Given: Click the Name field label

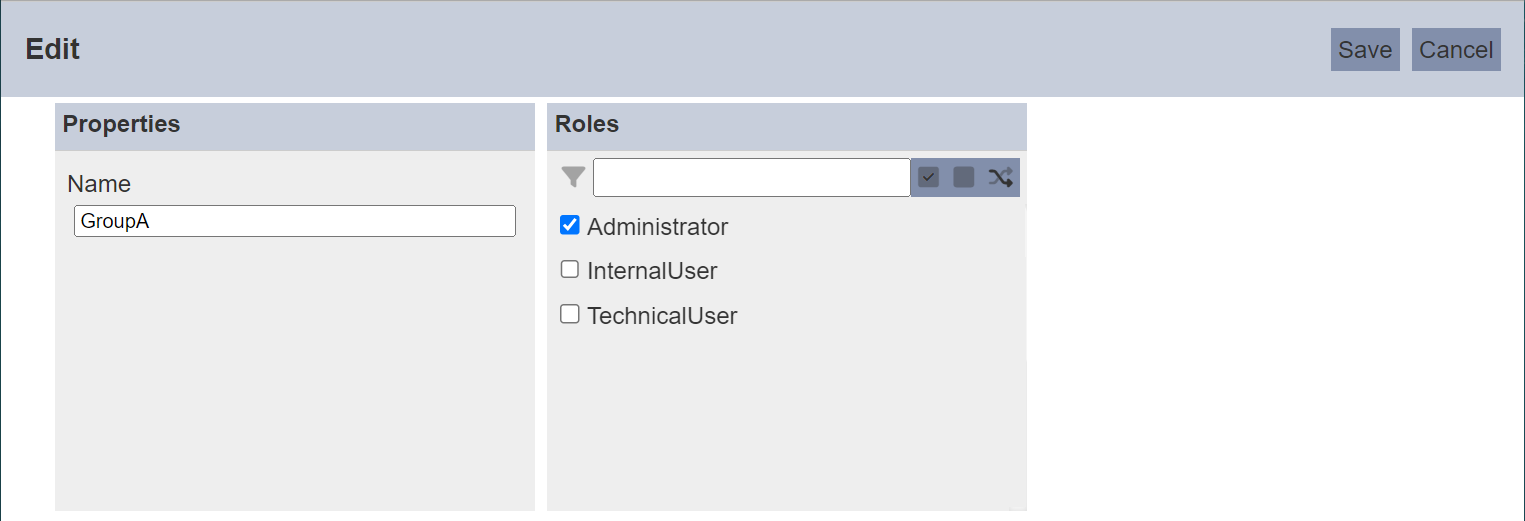Looking at the screenshot, I should coord(99,184).
